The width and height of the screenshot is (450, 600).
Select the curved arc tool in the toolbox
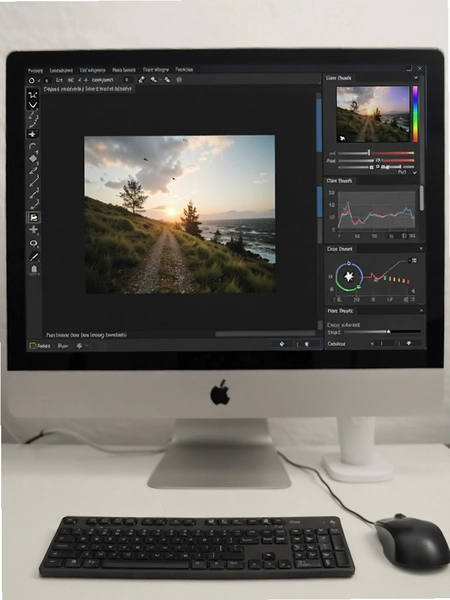pyautogui.click(x=33, y=146)
